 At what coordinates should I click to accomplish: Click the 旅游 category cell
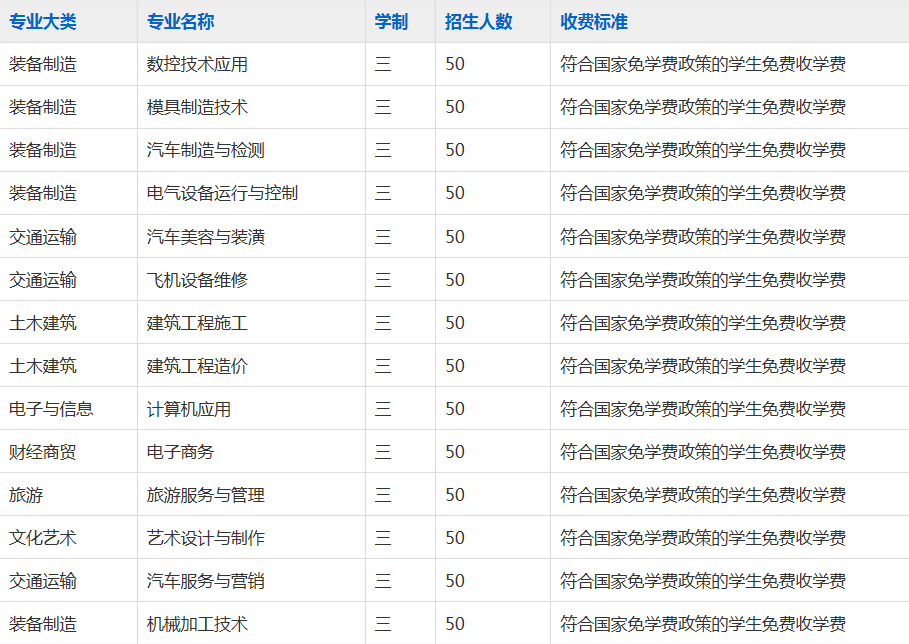pyautogui.click(x=26, y=494)
